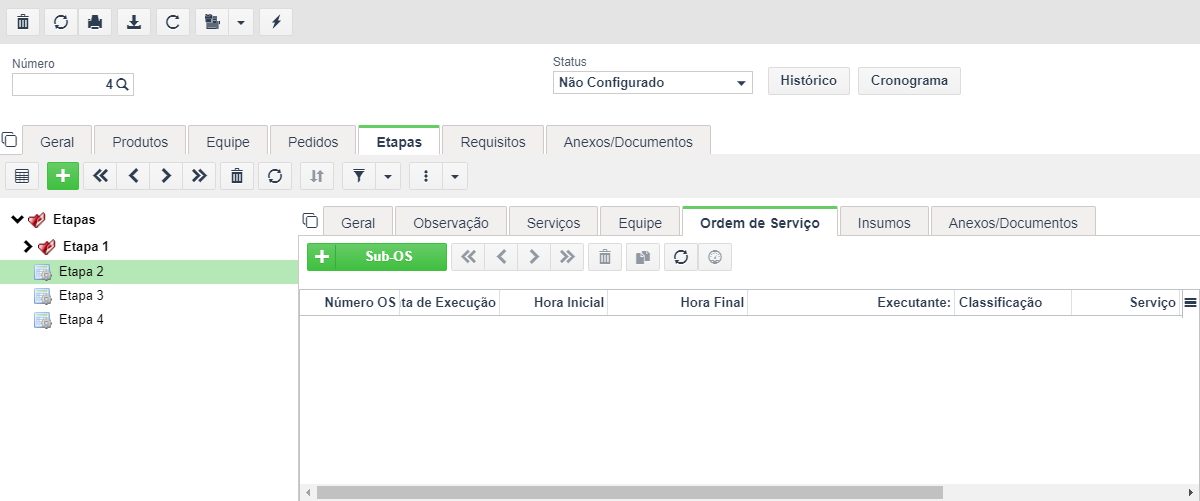Click the sync arrows icon in top toolbar
The width and height of the screenshot is (1200, 501).
pos(61,21)
